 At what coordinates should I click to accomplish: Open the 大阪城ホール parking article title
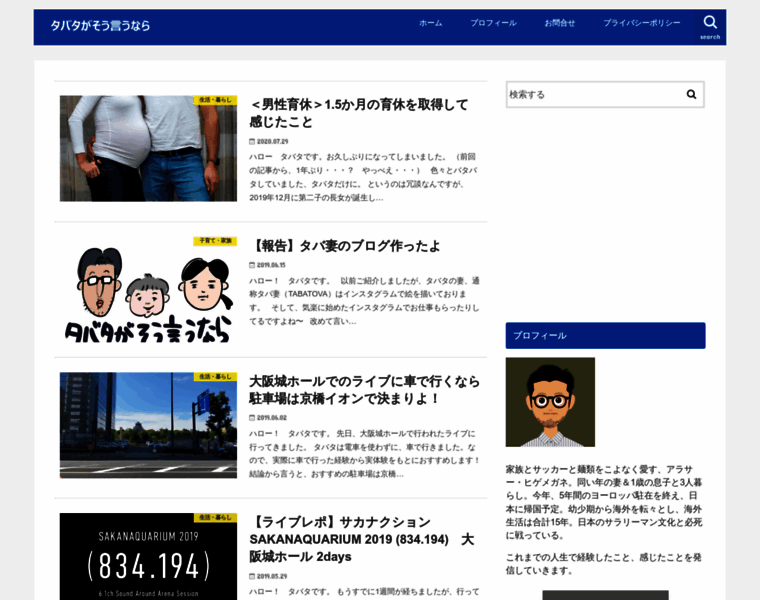point(364,389)
